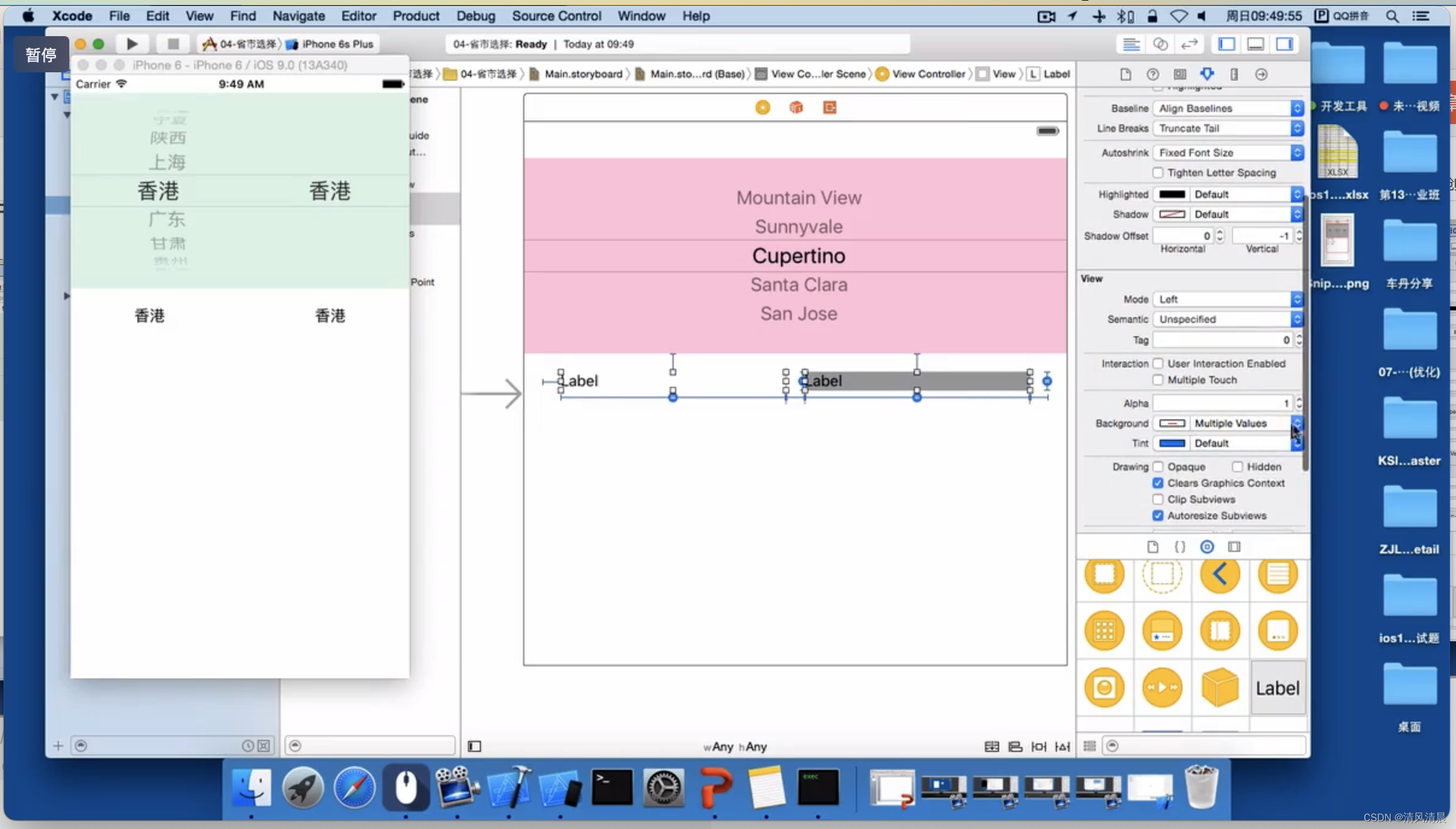Show the assistant editor
This screenshot has width=1456, height=829.
coord(1160,44)
